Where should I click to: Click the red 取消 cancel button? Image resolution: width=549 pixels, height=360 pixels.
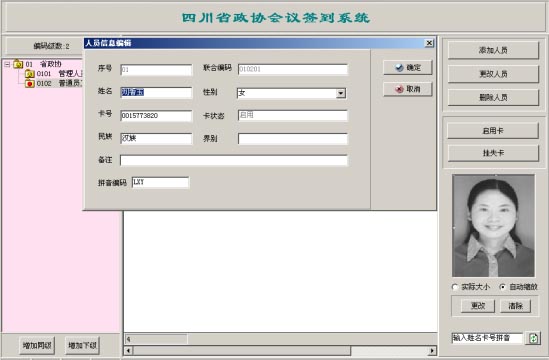coord(408,89)
